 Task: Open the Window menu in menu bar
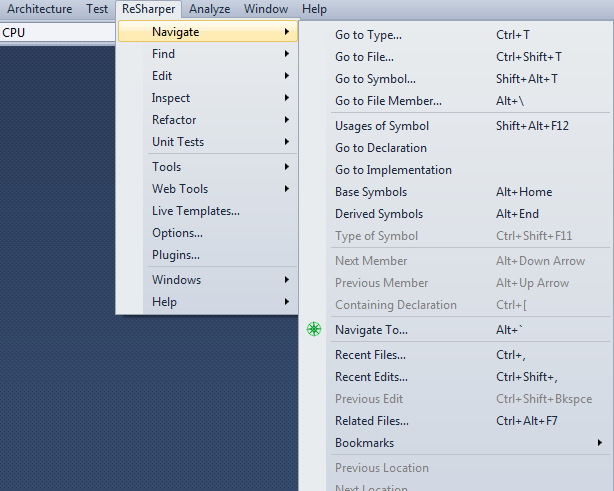[x=266, y=9]
